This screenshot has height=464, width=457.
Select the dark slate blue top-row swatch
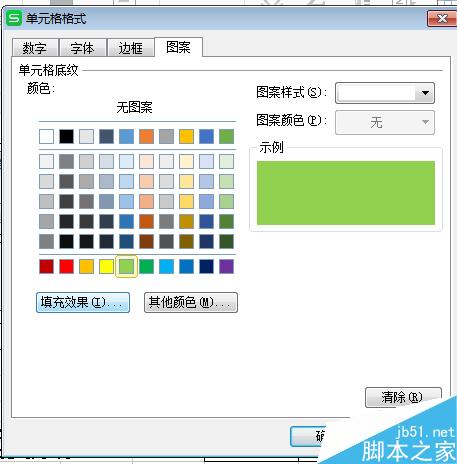[x=106, y=136]
